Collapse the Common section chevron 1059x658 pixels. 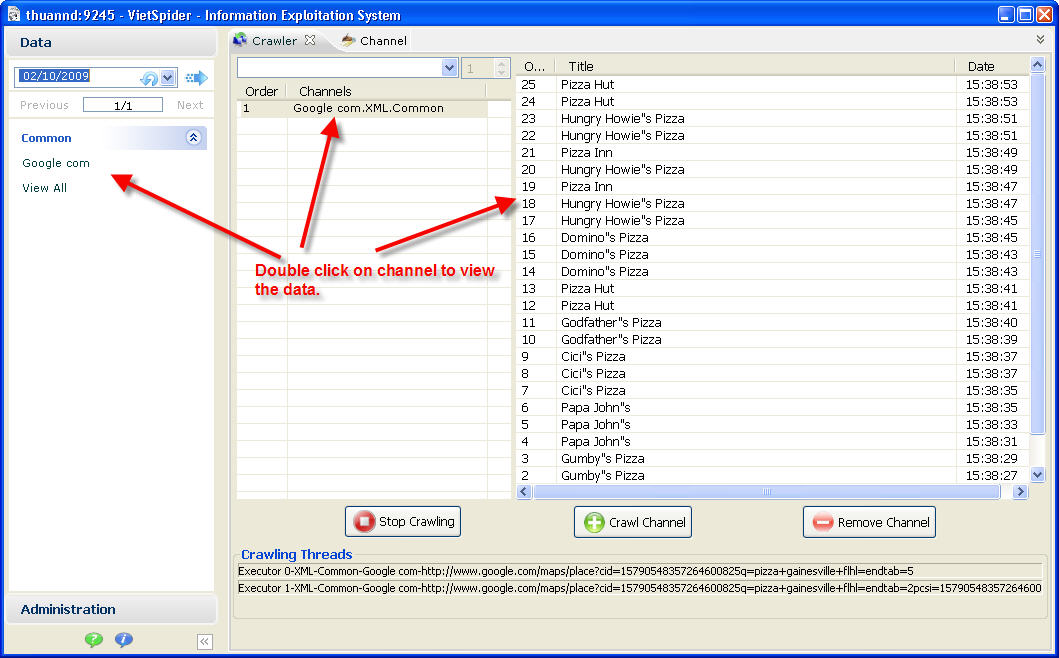click(193, 138)
